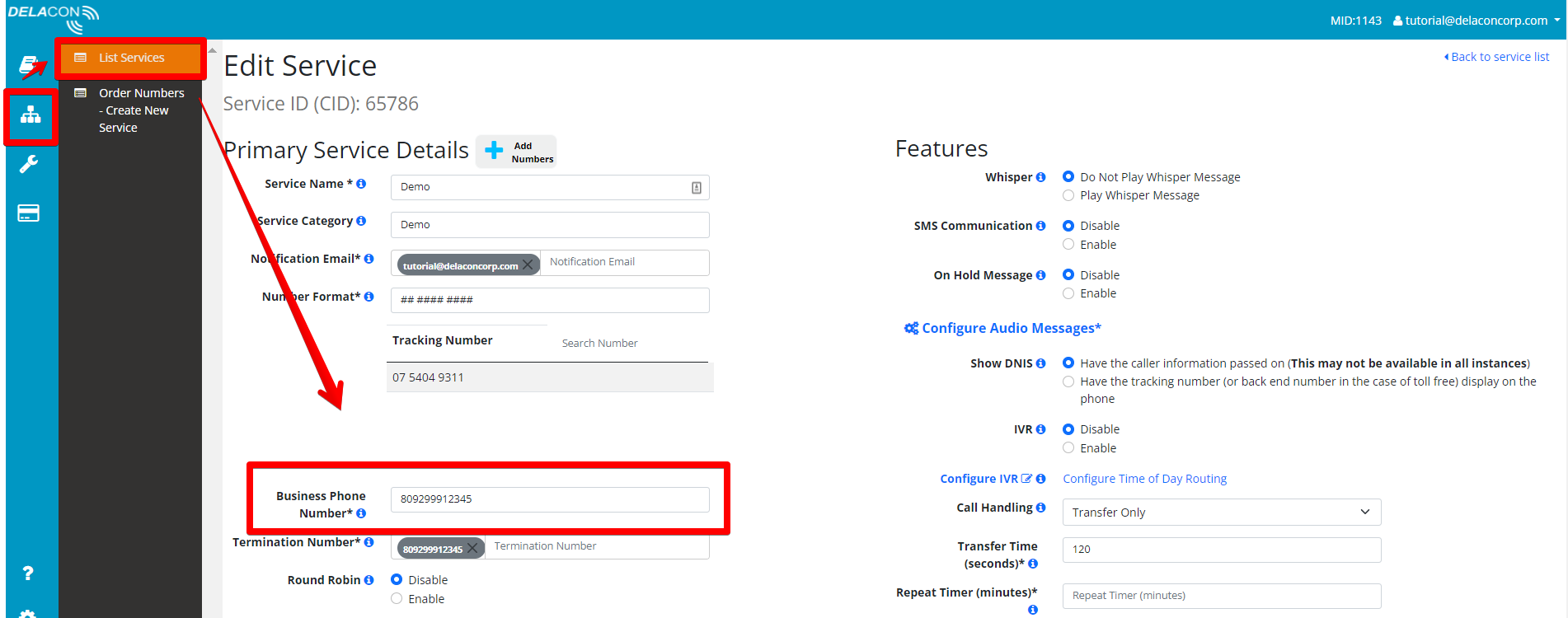Show info tooltip for Show DNIS

[1040, 363]
